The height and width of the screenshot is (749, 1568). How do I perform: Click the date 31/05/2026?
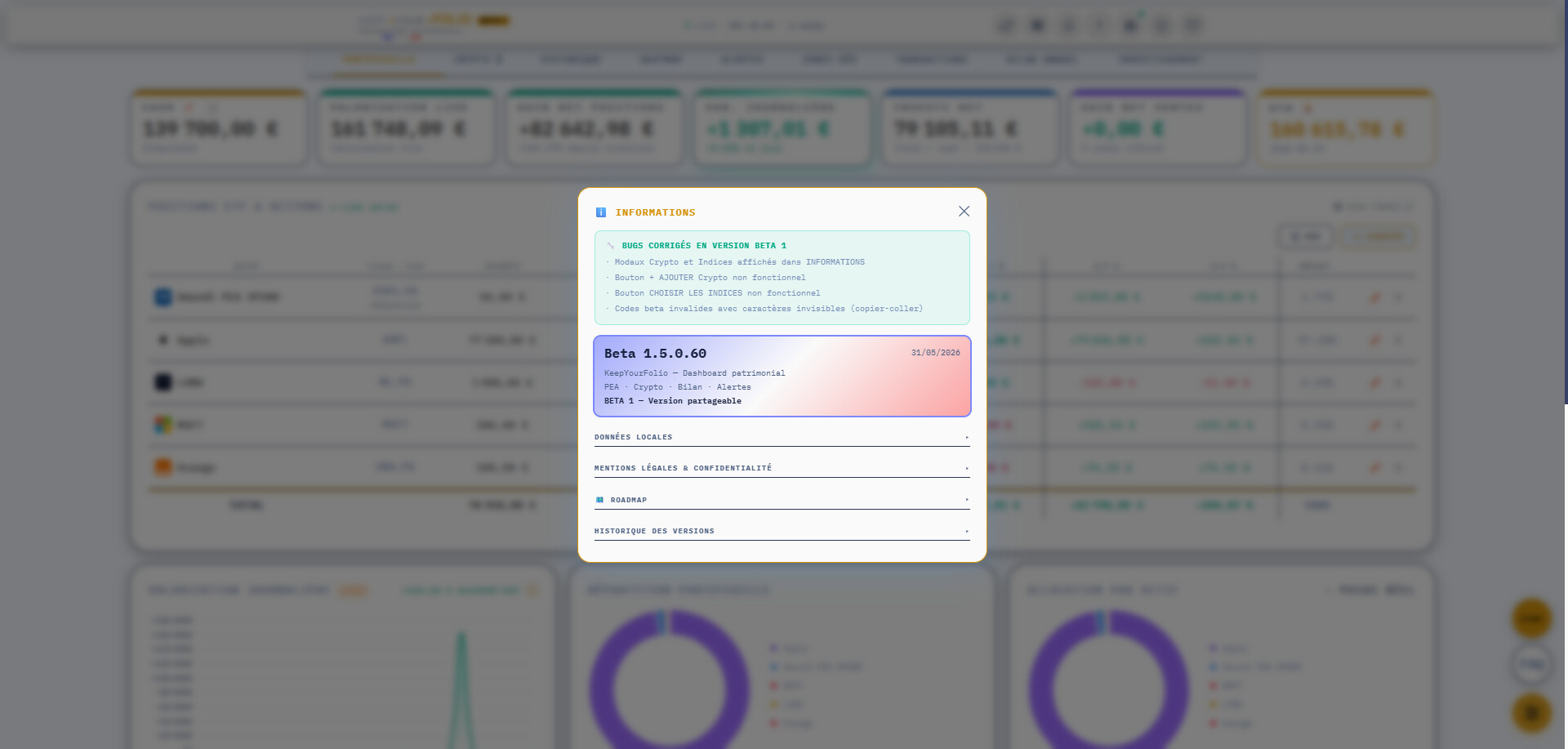pyautogui.click(x=936, y=353)
